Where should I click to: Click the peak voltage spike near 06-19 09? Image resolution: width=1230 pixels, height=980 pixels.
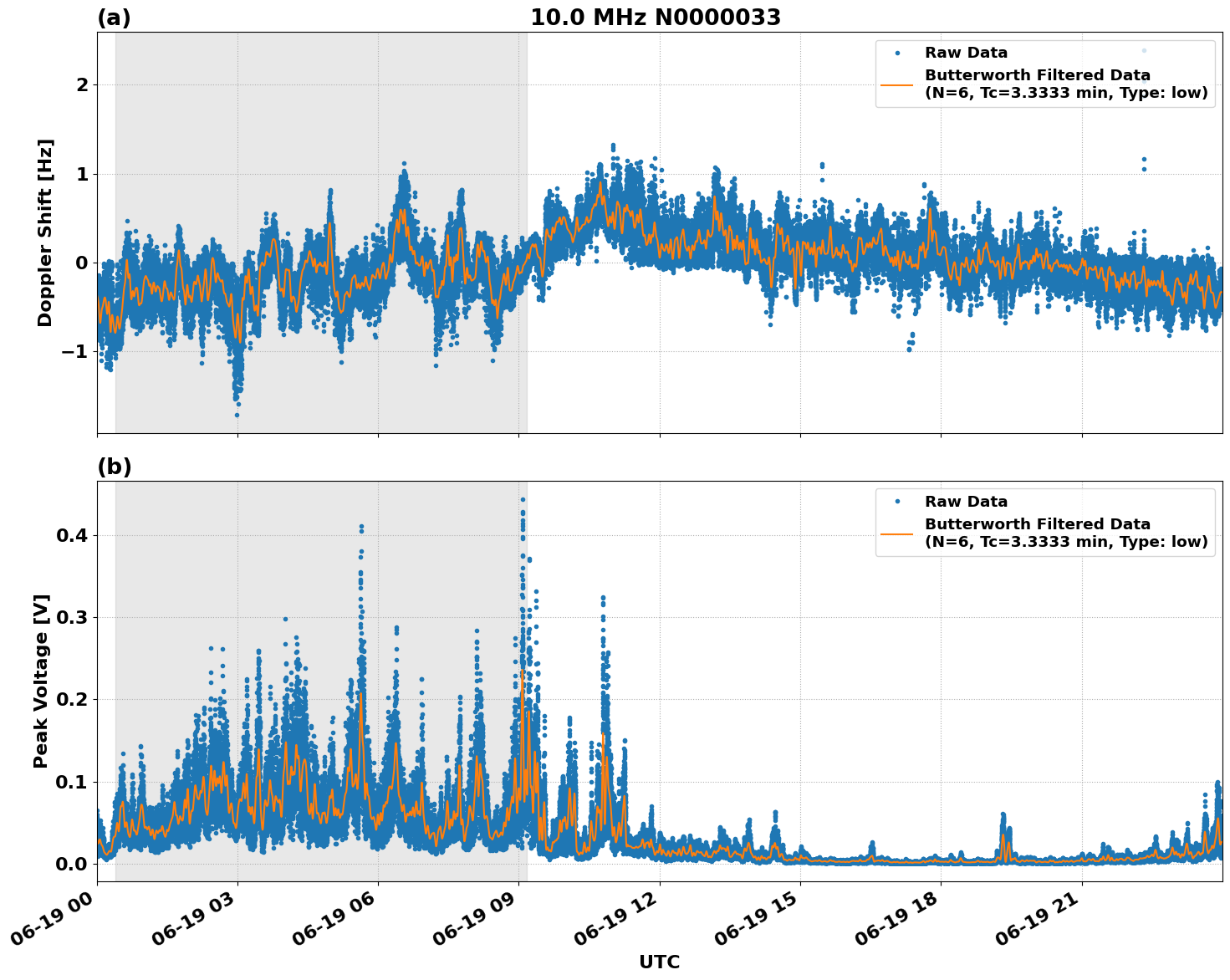point(523,499)
